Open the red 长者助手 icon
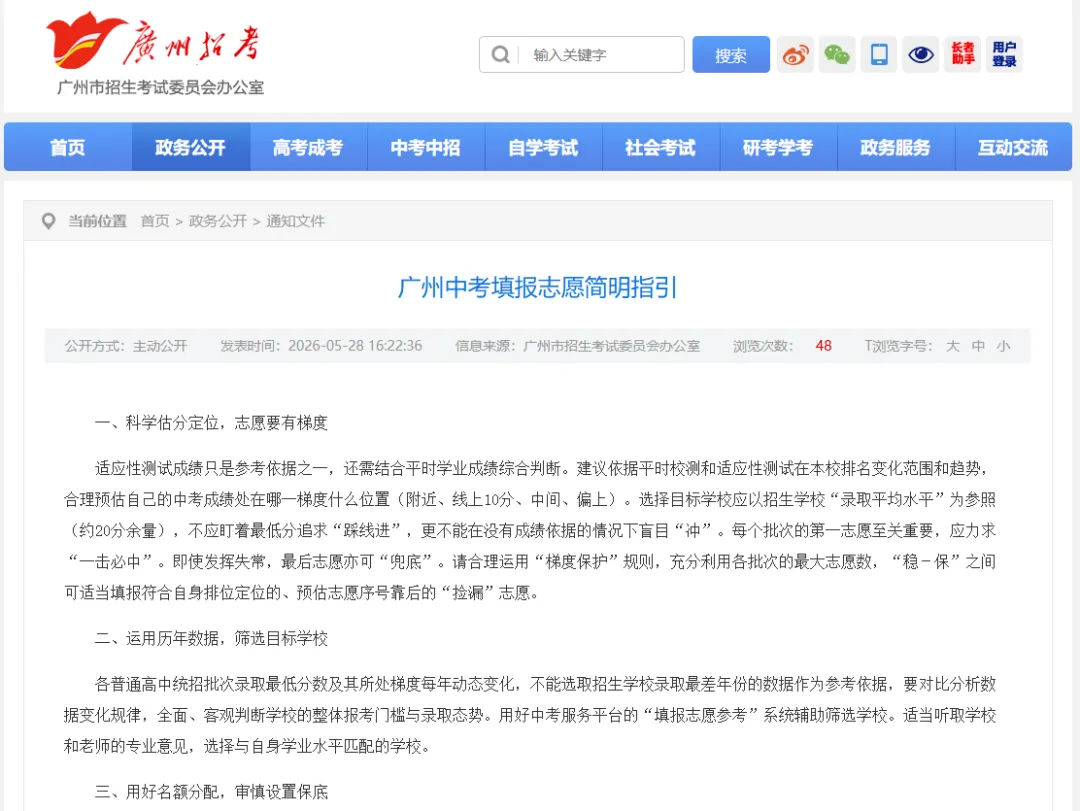The height and width of the screenshot is (811, 1080). [x=963, y=54]
